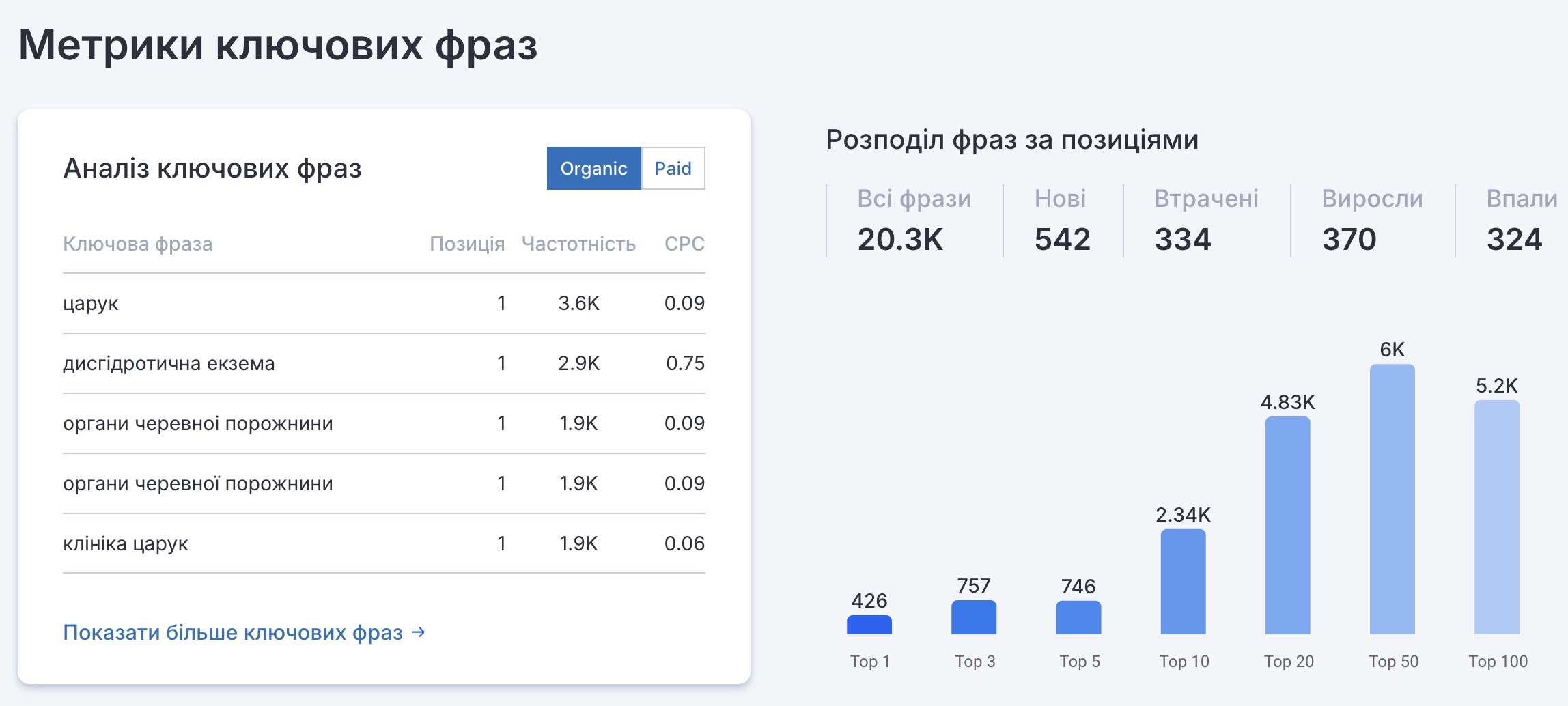Screen dimensions: 1568x706
Task: Select the 'Втрачені' phrases metric
Action: click(1205, 220)
